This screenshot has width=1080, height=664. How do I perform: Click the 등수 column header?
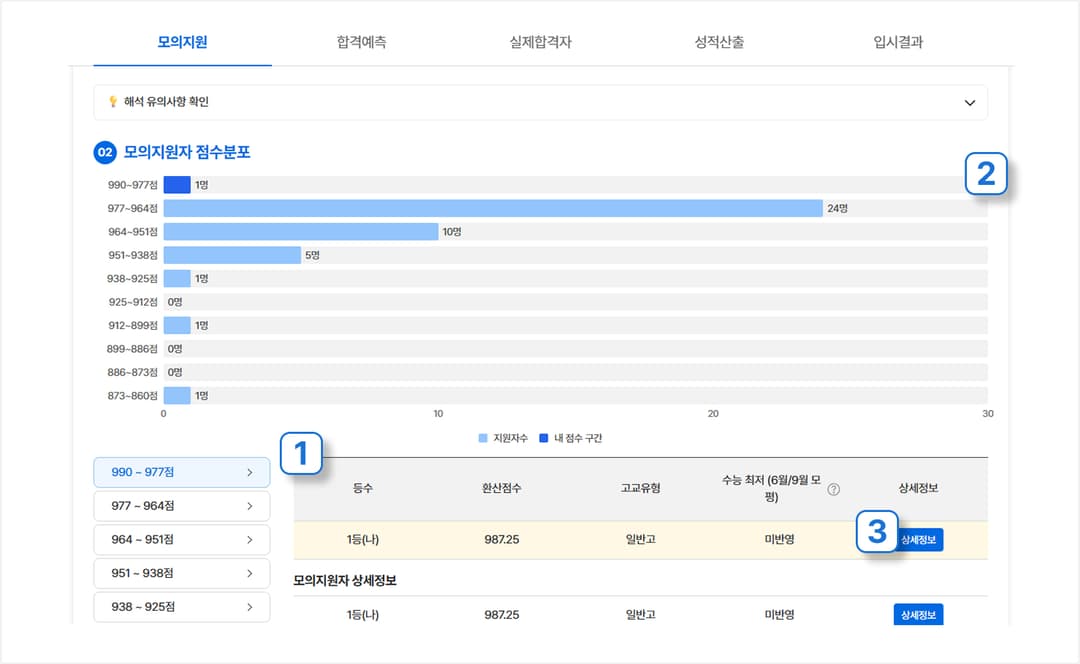[363, 488]
